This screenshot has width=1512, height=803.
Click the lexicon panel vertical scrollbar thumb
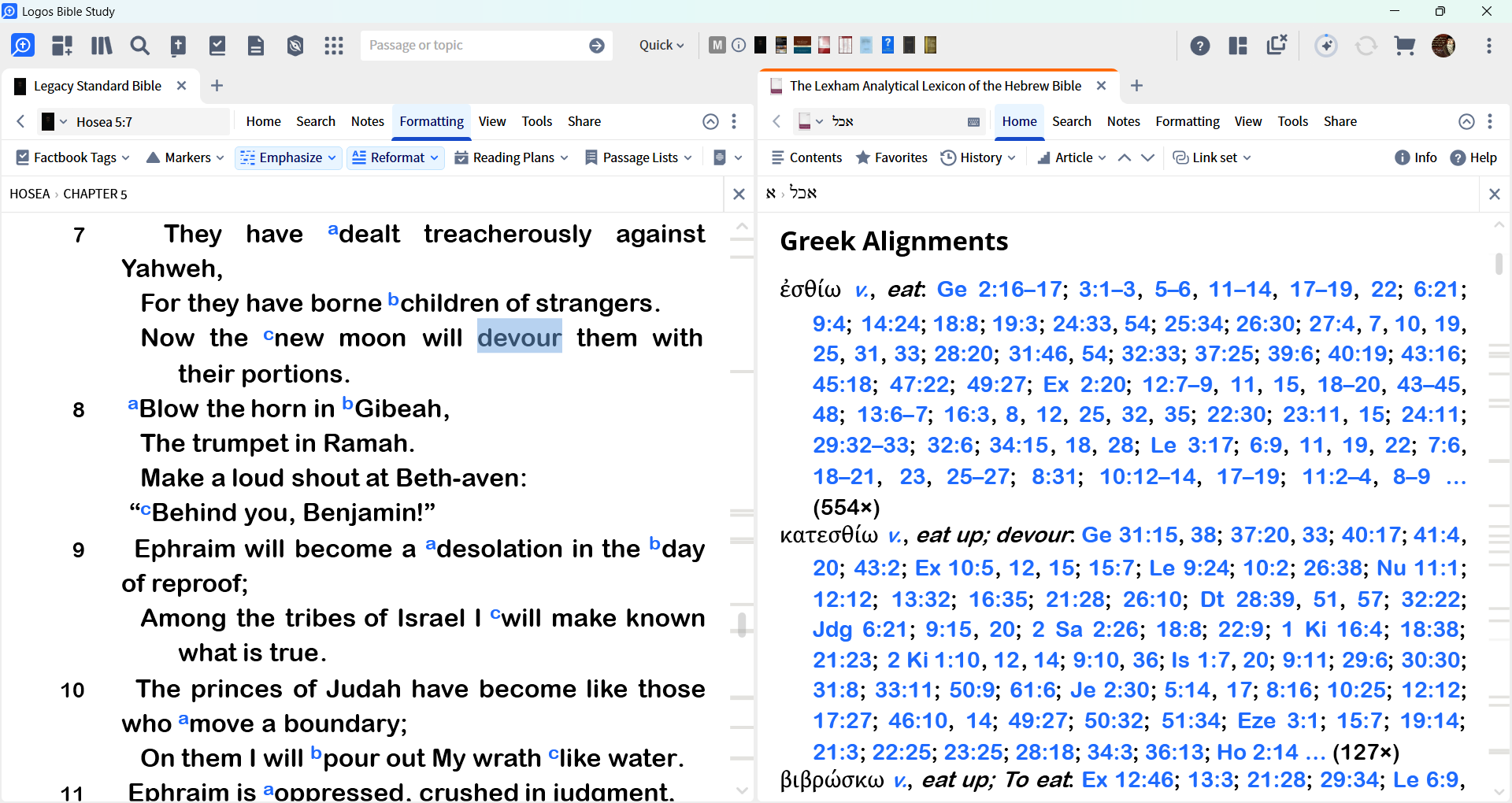click(1499, 263)
